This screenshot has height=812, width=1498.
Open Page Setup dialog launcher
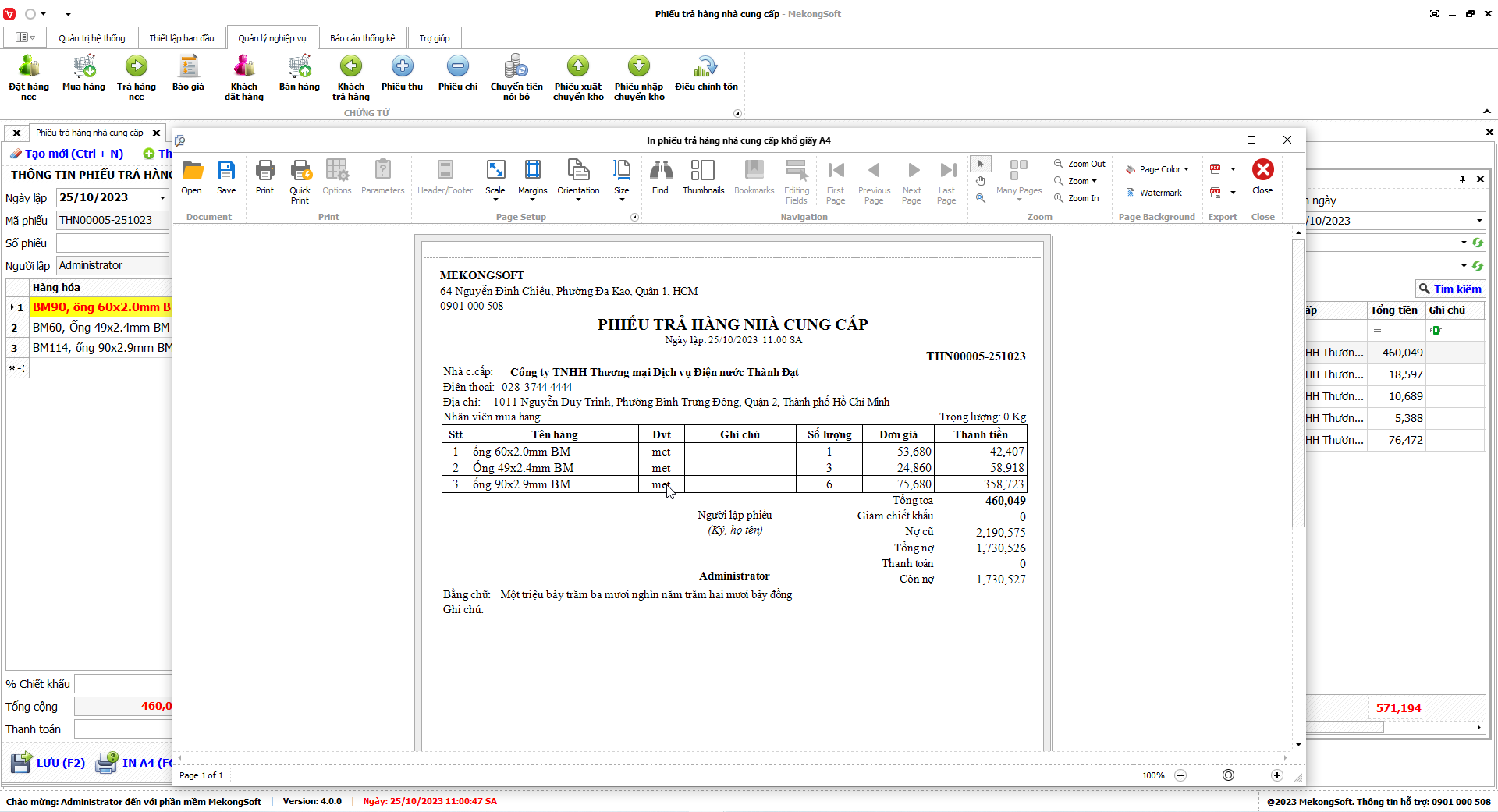click(x=634, y=217)
